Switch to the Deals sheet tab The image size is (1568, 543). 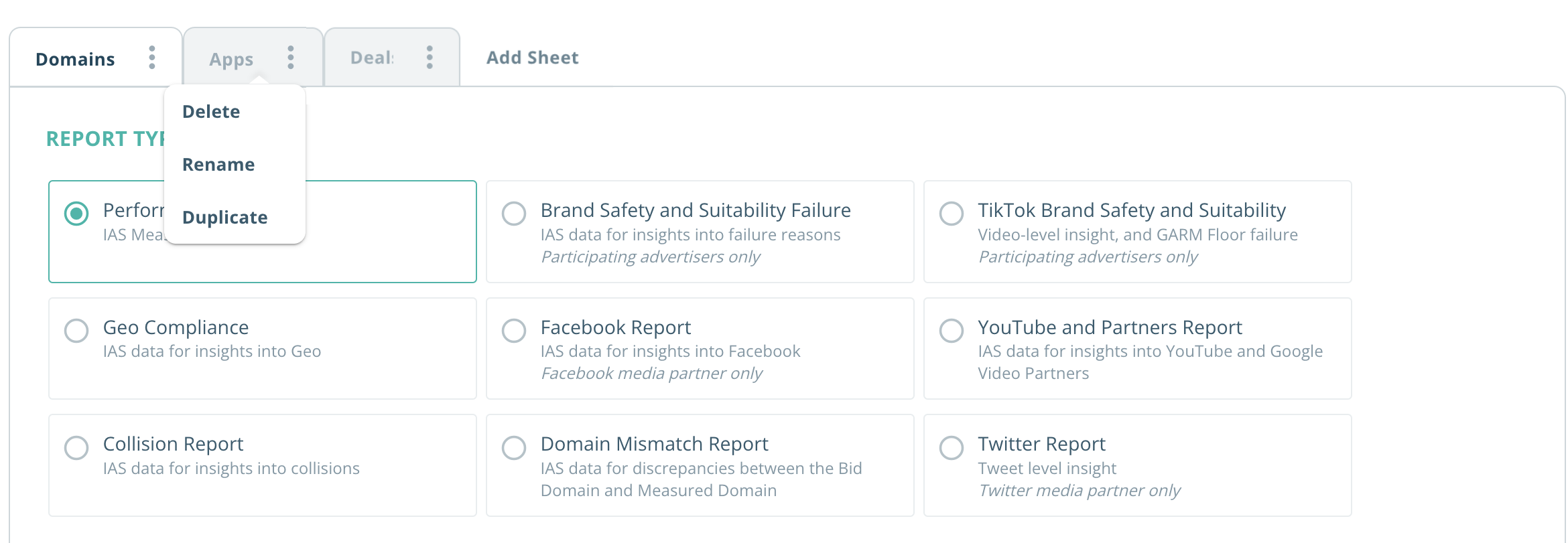[372, 58]
